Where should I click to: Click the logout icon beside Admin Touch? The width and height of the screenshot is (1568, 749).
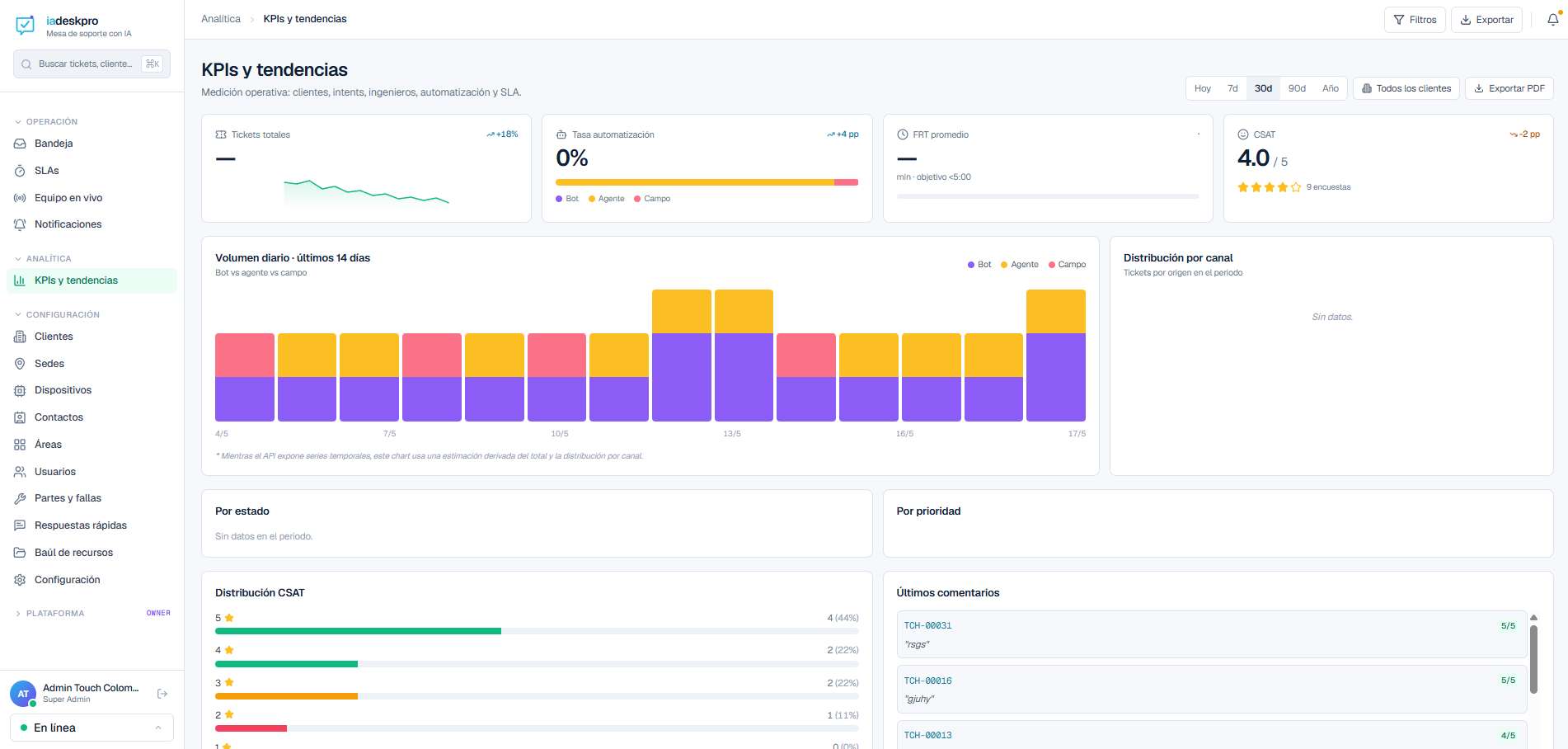pos(162,694)
